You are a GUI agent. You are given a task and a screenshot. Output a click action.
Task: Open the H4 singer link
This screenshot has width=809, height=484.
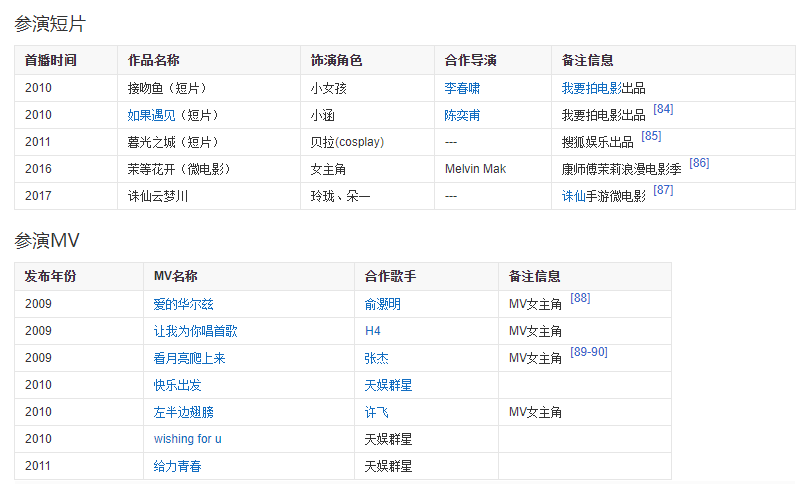point(372,331)
